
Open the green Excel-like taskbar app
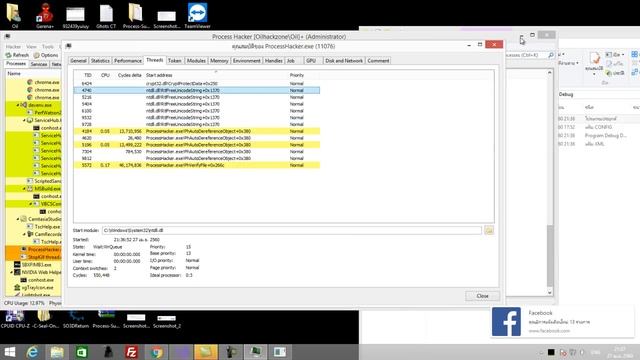click(82, 352)
